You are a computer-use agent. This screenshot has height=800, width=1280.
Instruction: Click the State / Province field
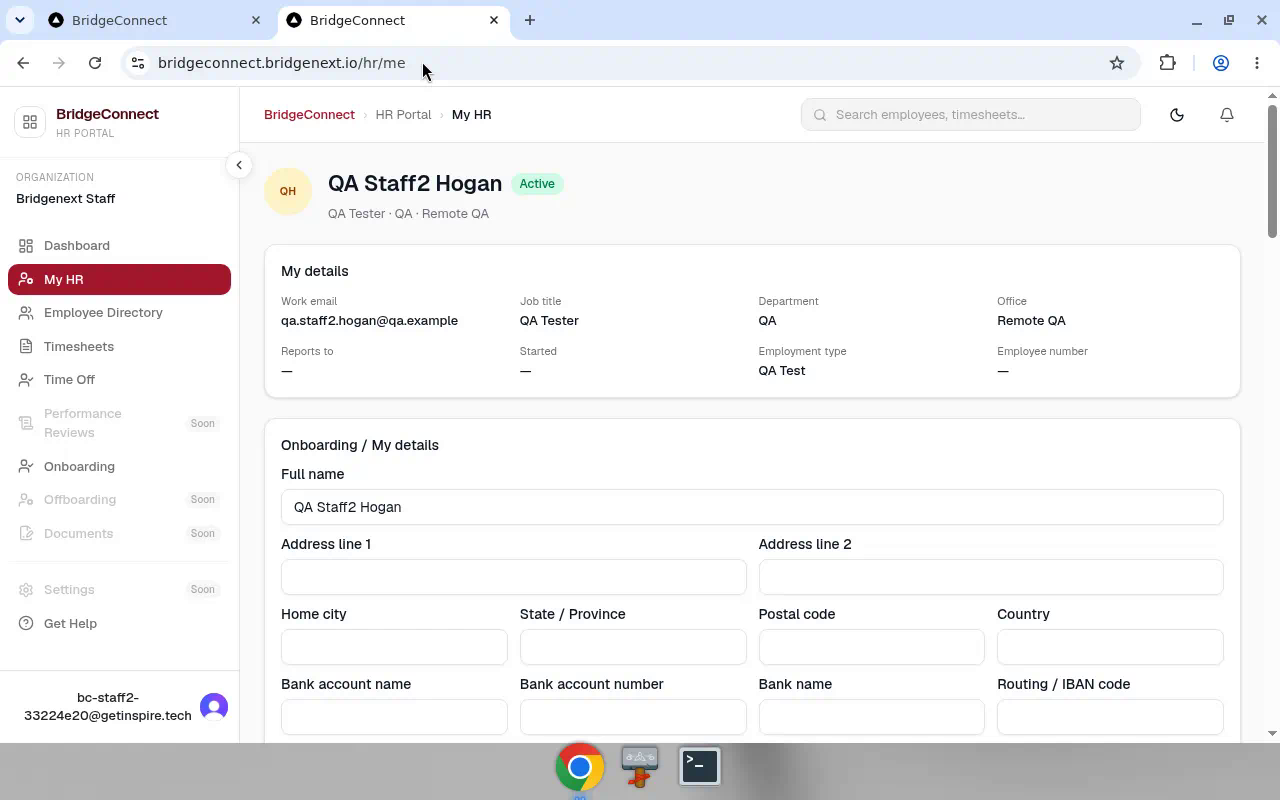point(633,647)
